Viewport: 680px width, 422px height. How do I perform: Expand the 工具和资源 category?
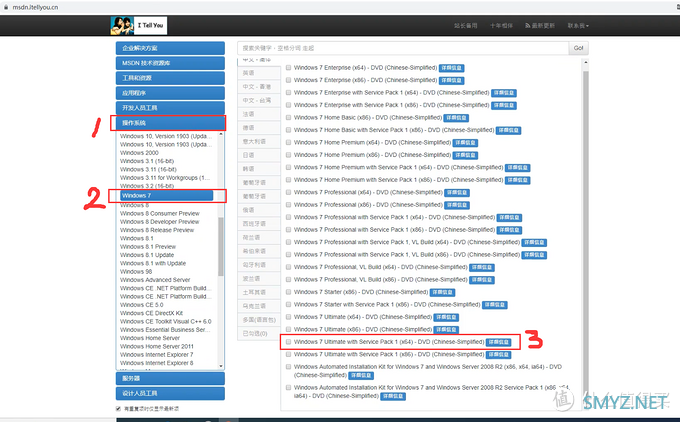point(170,78)
